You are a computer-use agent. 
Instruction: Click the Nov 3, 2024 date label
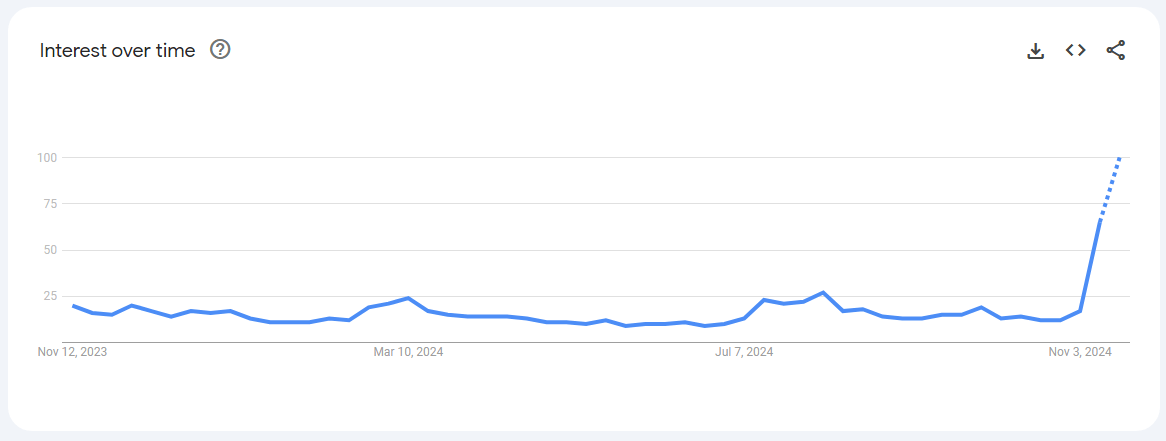1080,352
